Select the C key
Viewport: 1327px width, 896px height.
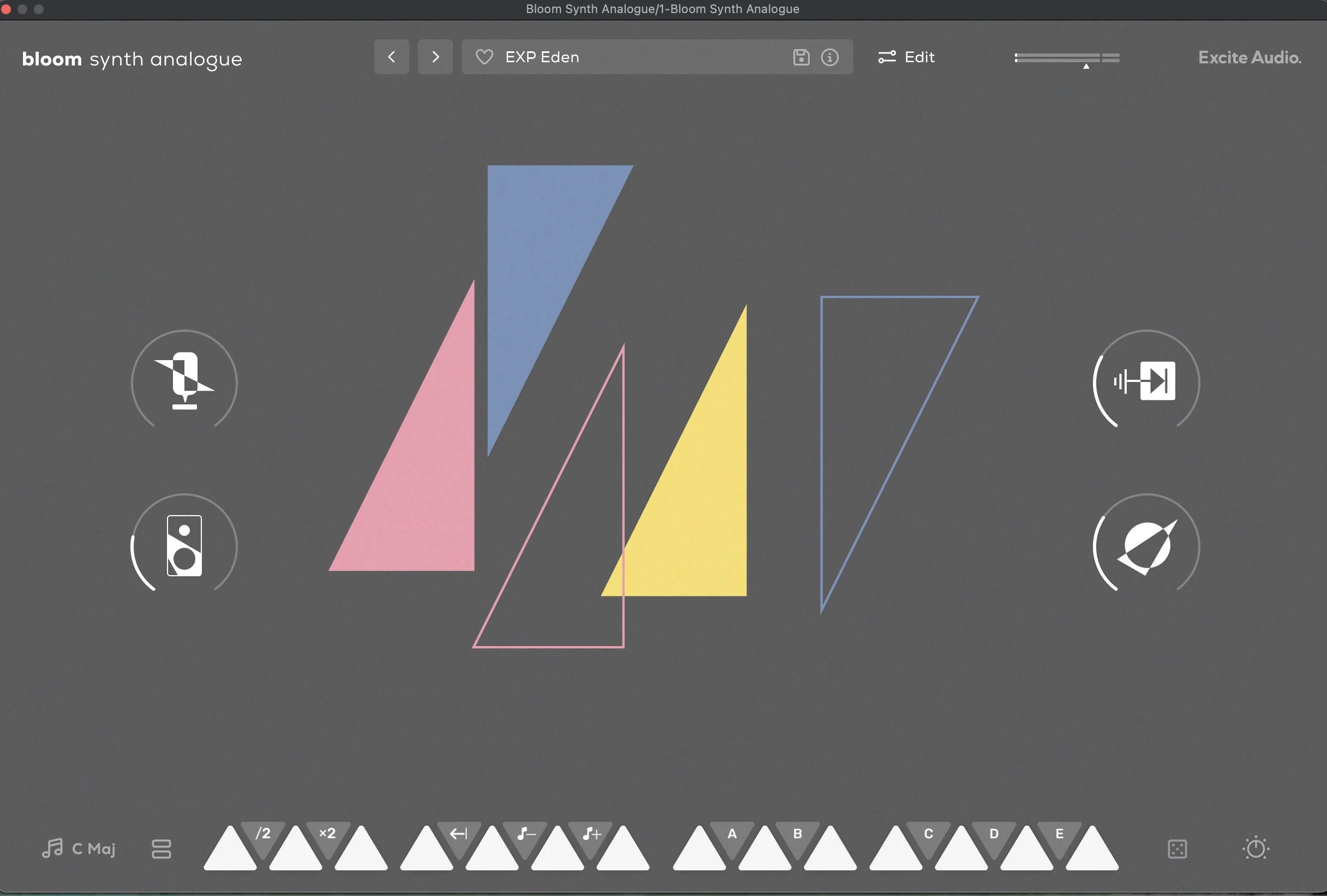tap(929, 836)
